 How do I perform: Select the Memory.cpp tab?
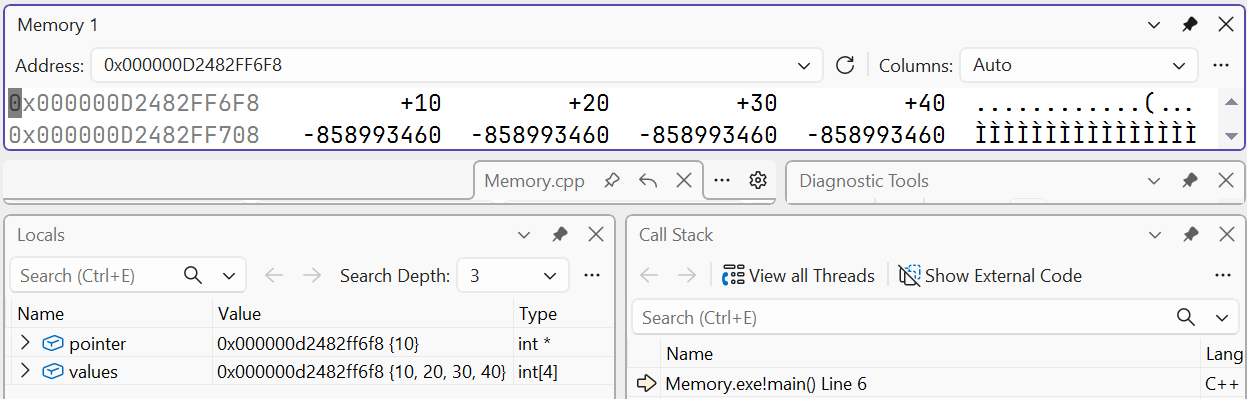click(534, 181)
